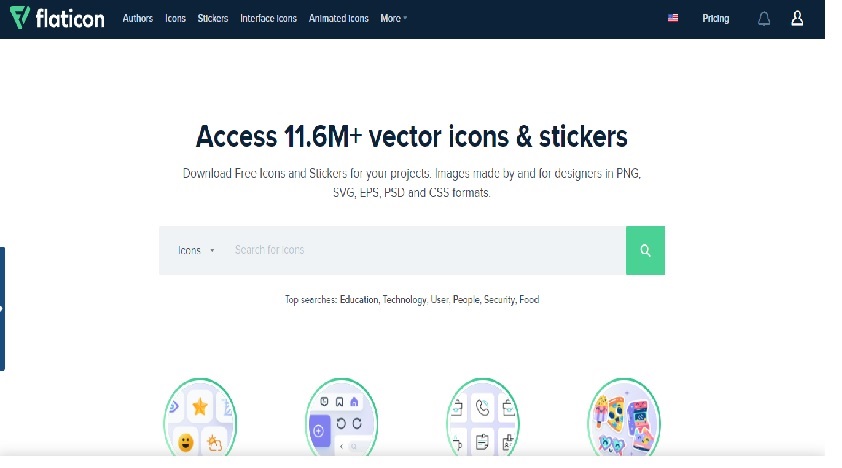Open Stickers in the top navigation
Screen dimensions: 842x468
[x=213, y=18]
